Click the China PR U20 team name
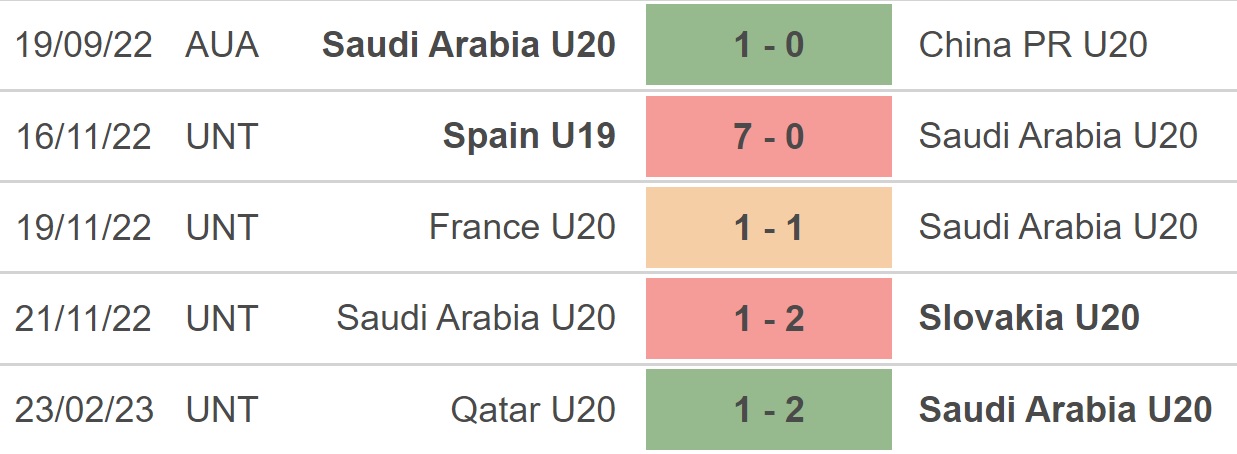The height and width of the screenshot is (454, 1237). (x=1033, y=45)
